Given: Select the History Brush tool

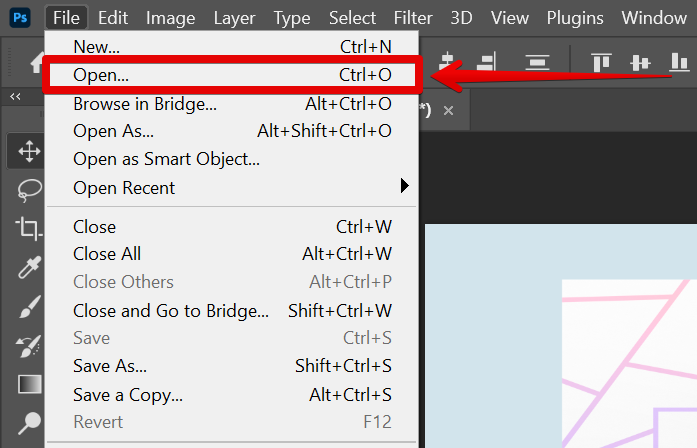Looking at the screenshot, I should click(29, 345).
